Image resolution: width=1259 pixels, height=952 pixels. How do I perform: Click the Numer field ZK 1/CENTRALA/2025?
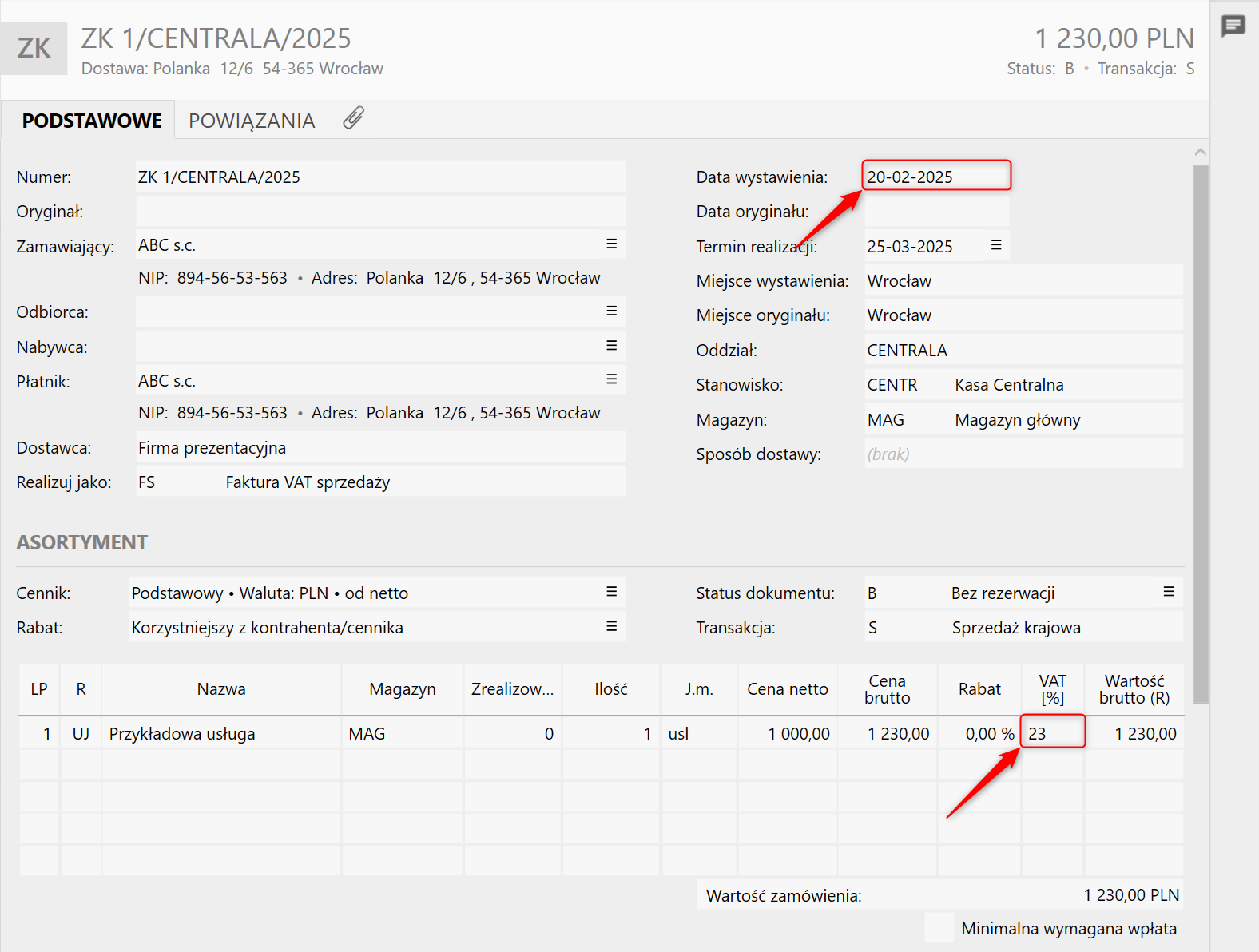[380, 177]
